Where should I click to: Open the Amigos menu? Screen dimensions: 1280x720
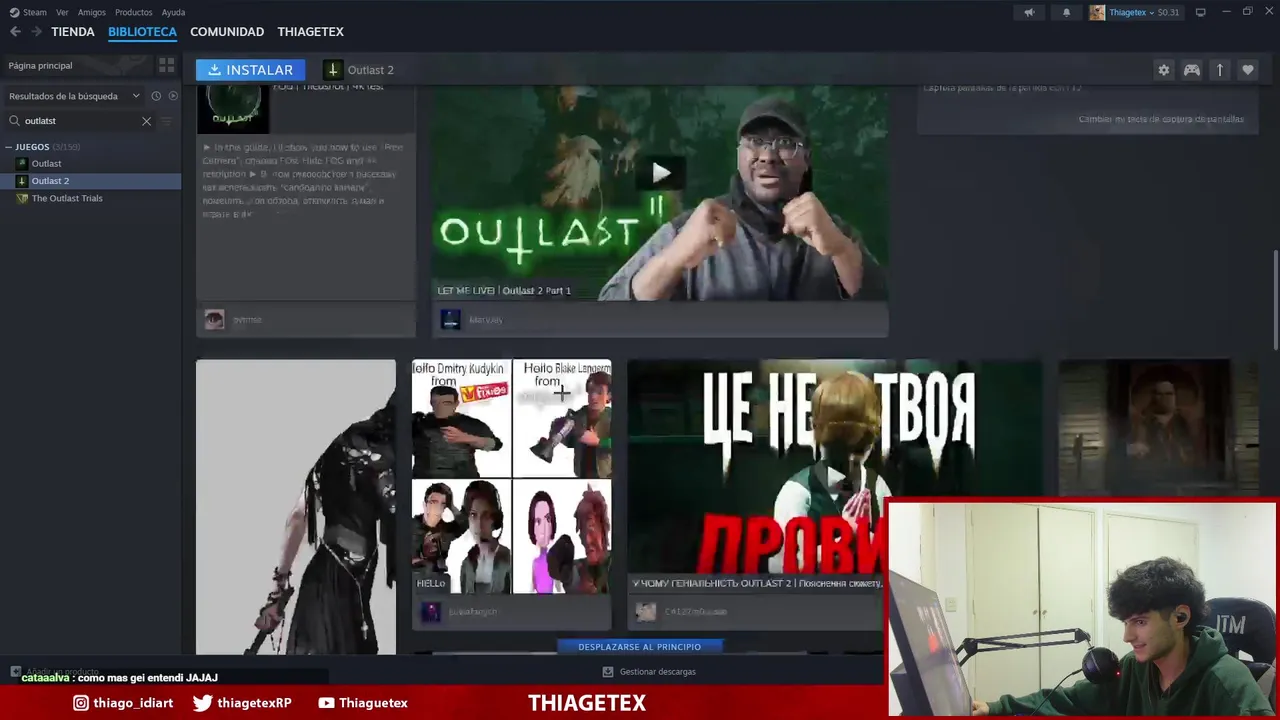92,12
